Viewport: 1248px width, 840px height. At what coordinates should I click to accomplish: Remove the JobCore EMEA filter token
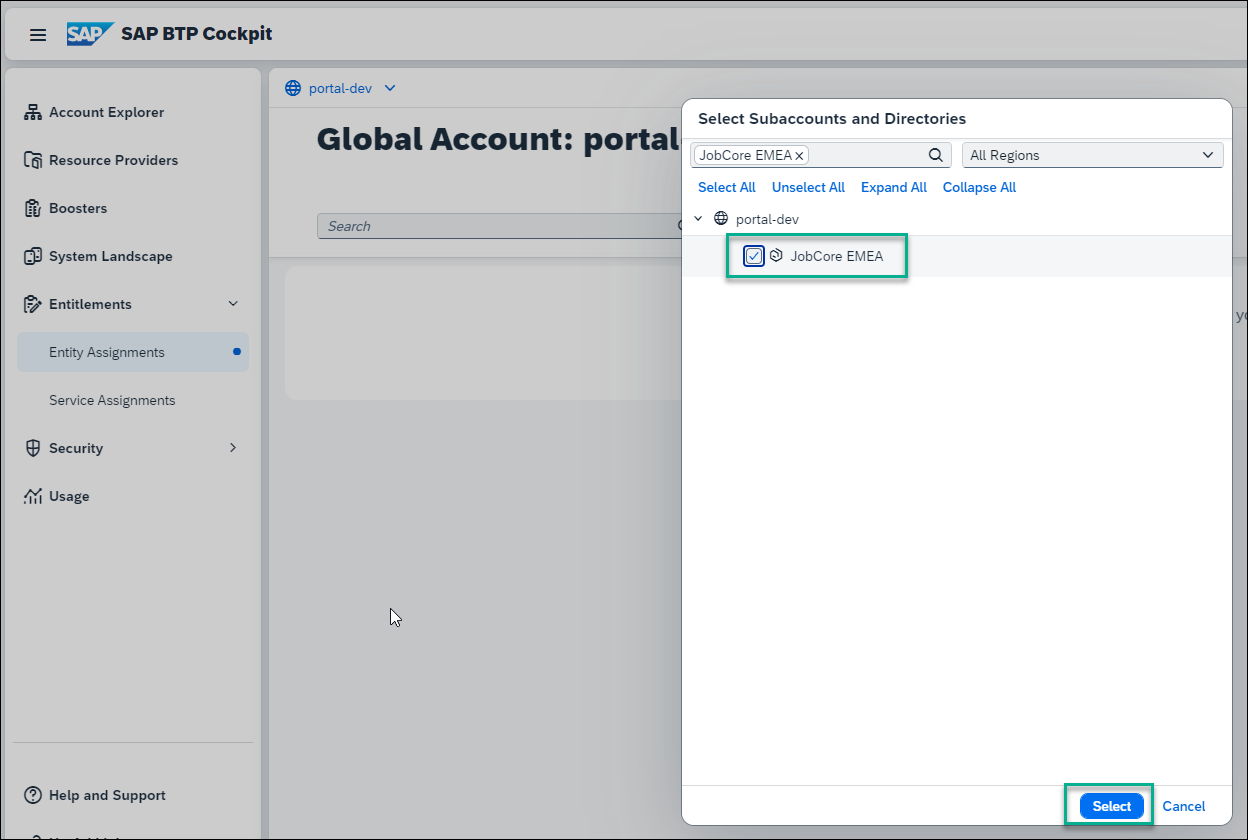point(799,156)
